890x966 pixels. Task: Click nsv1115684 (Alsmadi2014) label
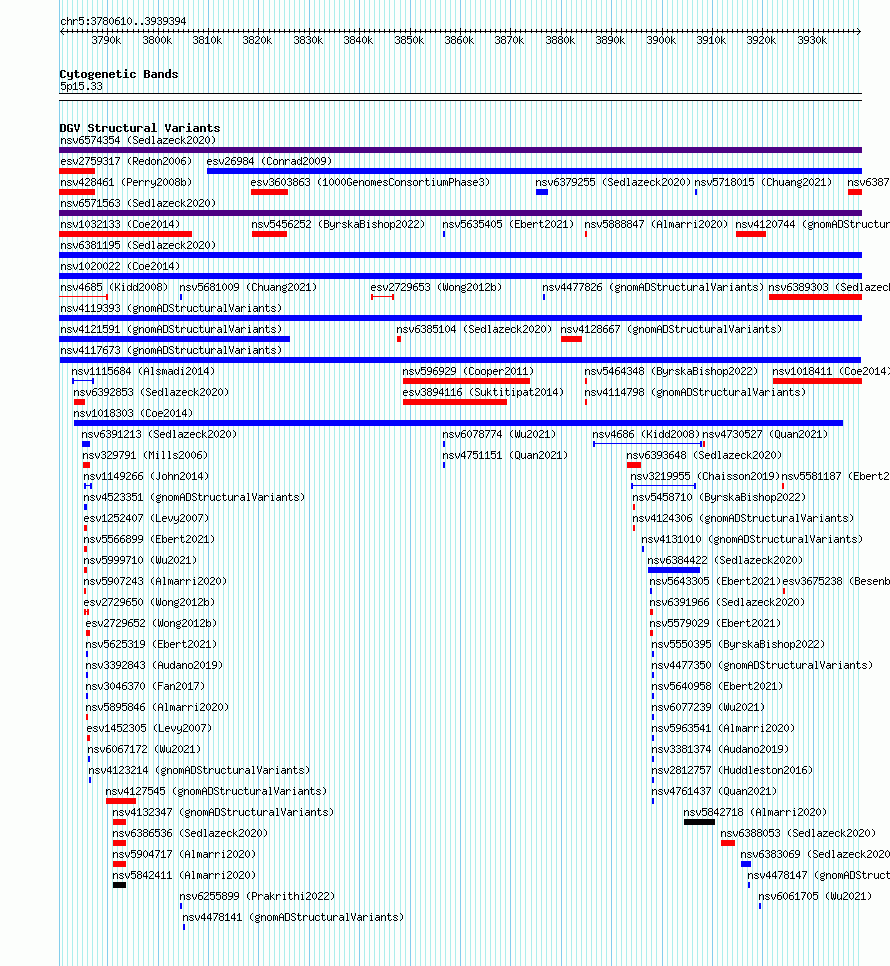point(143,371)
